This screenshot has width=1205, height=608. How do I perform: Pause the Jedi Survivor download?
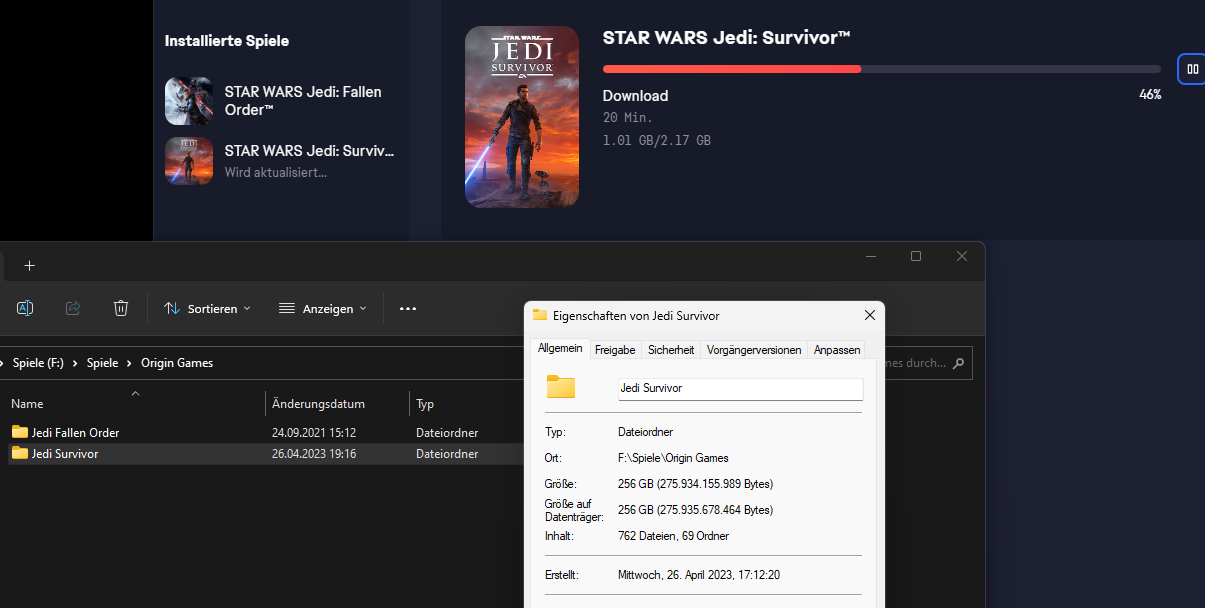(x=1192, y=69)
